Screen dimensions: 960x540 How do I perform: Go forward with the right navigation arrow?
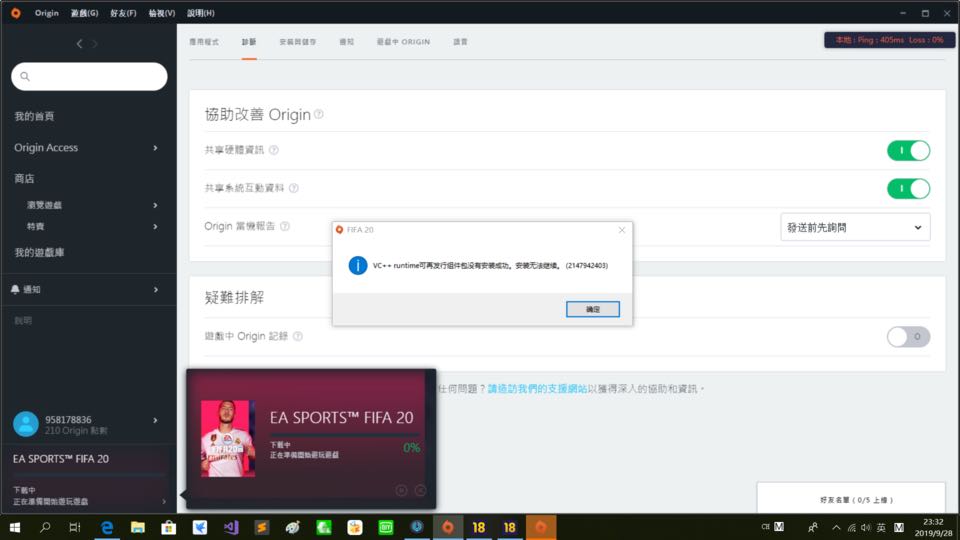click(95, 43)
